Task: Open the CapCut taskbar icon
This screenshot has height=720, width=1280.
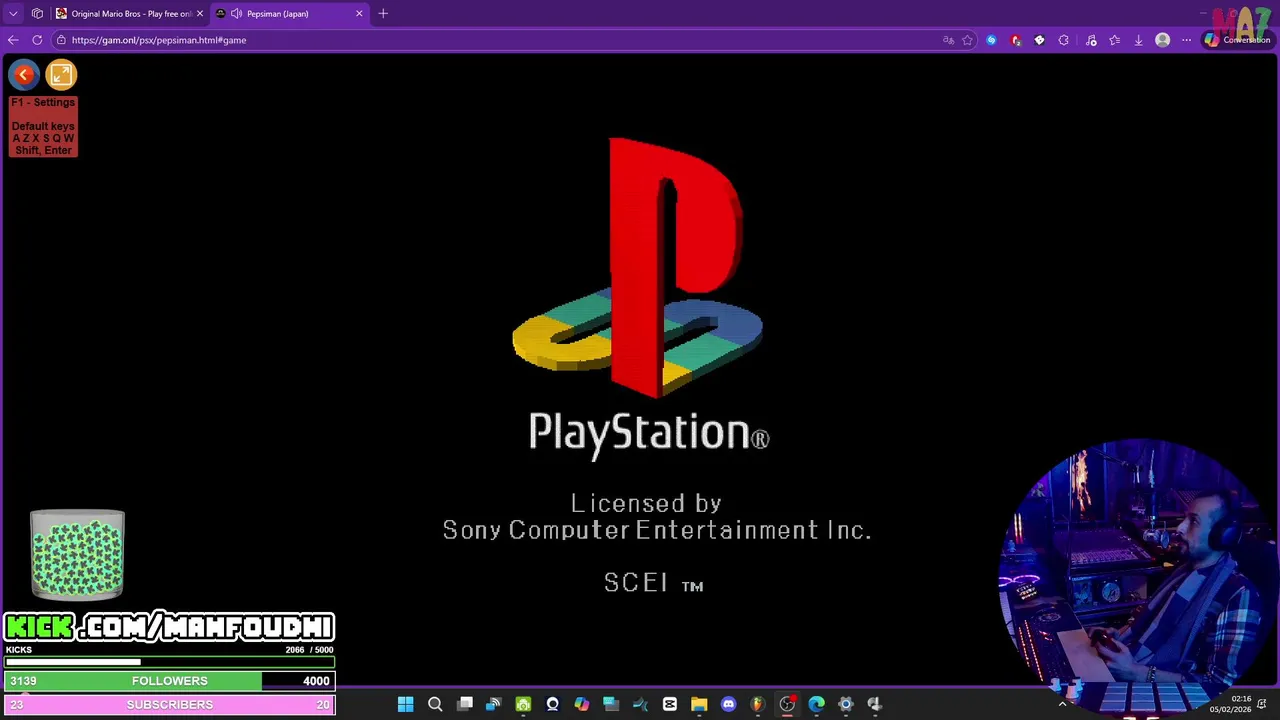Action: (670, 705)
